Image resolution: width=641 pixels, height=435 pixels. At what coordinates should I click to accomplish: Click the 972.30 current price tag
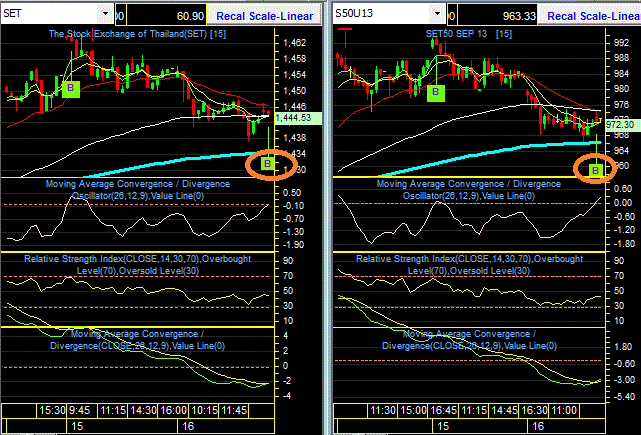point(623,124)
